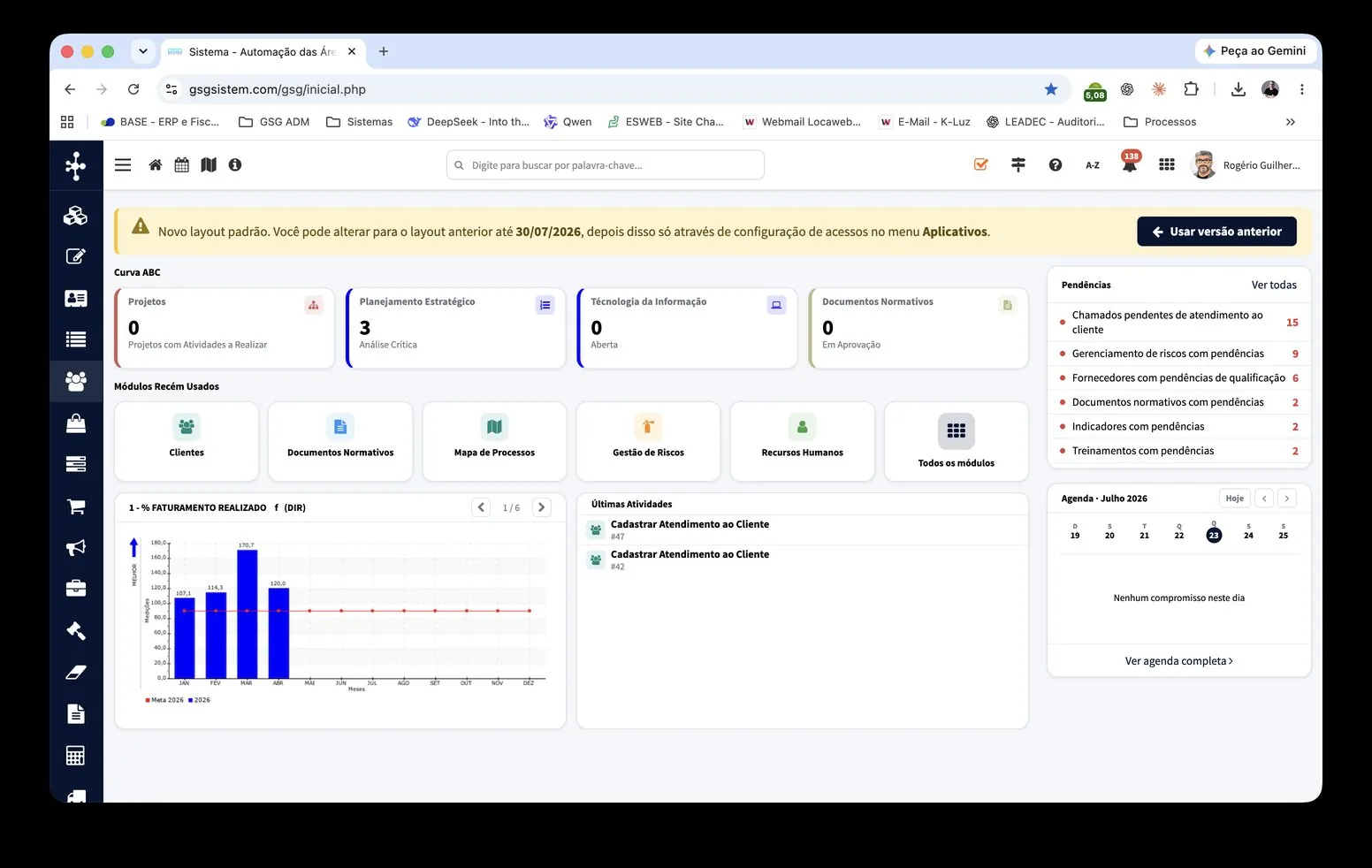1372x868 pixels.
Task: Open the A-Z glossary icon
Action: [1093, 165]
